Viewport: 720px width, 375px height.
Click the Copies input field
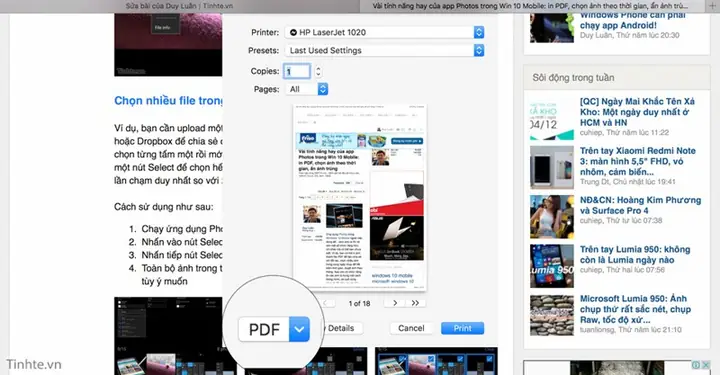tap(297, 72)
